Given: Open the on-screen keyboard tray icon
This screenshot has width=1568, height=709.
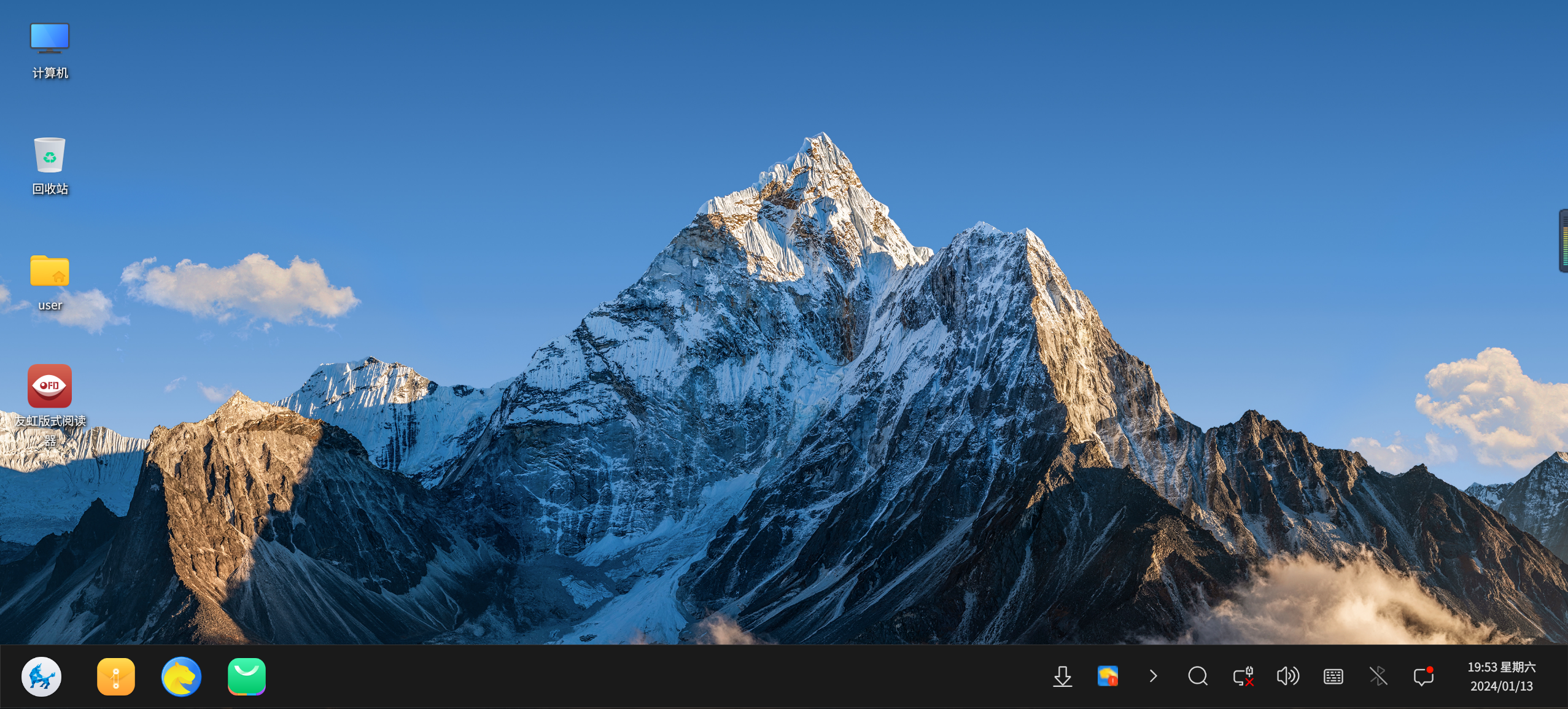Looking at the screenshot, I should 1333,676.
